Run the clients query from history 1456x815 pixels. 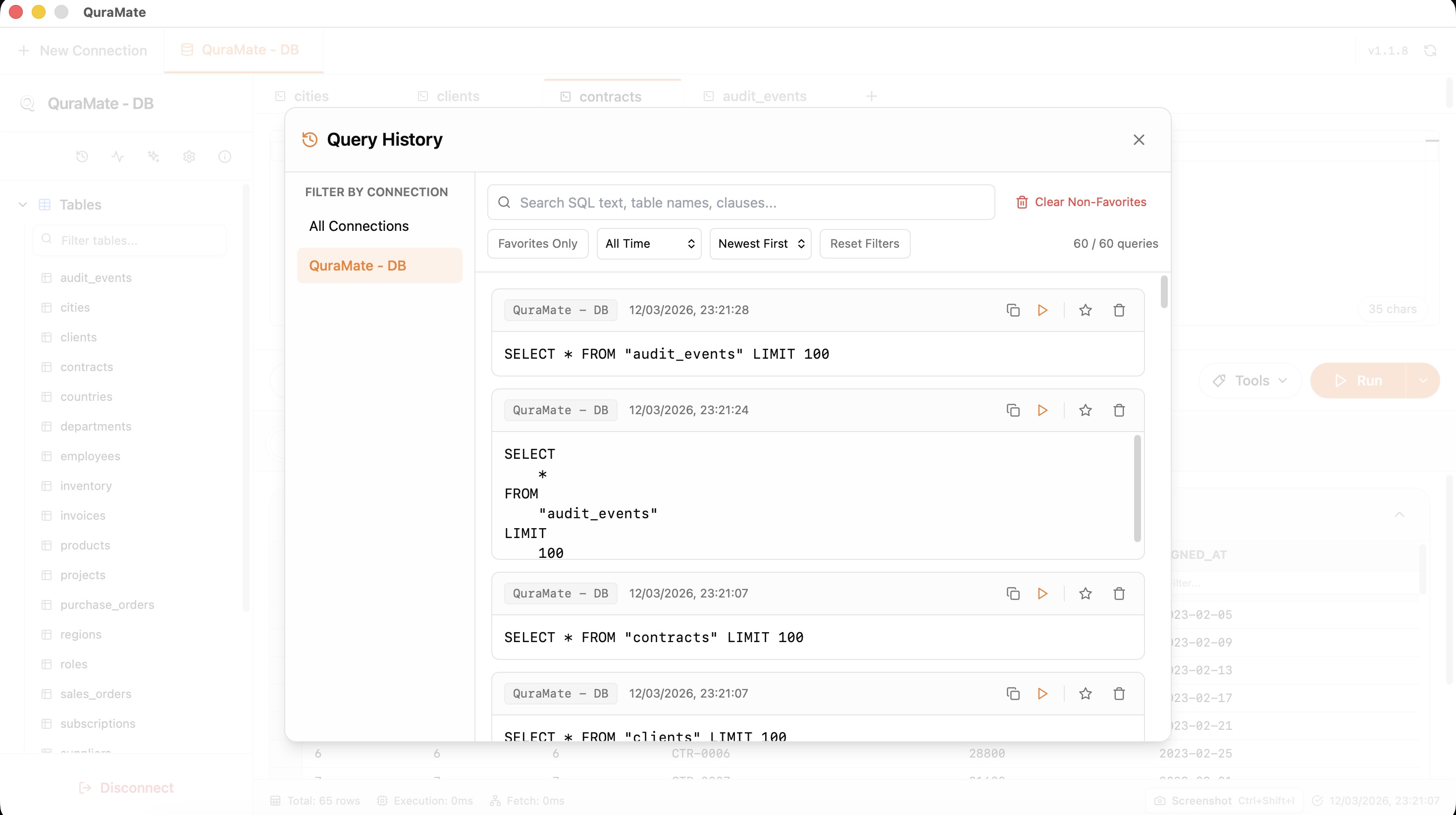point(1042,694)
